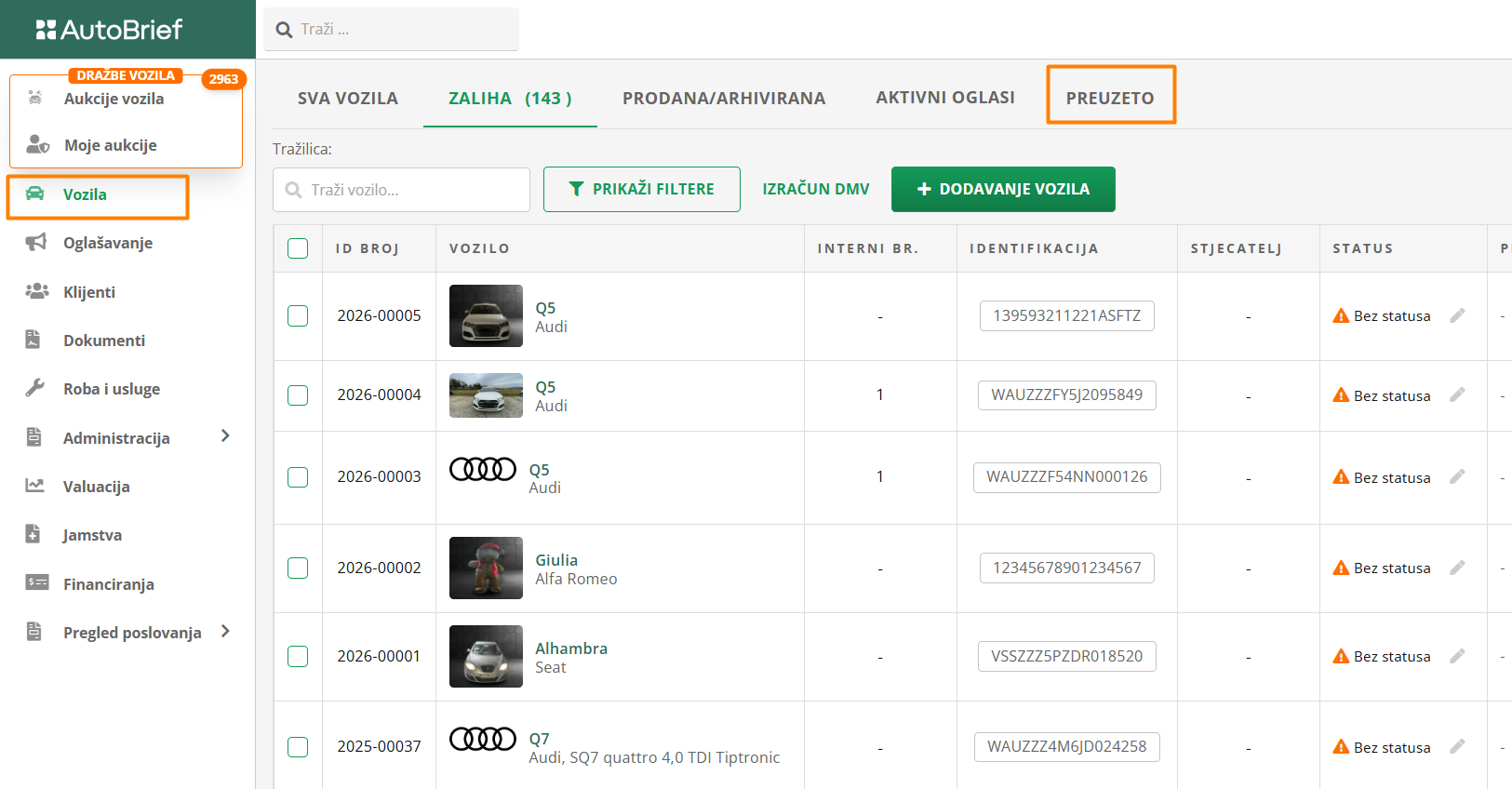Image resolution: width=1512 pixels, height=789 pixels.
Task: Click the wrench Roba i usluge icon
Action: [x=35, y=388]
